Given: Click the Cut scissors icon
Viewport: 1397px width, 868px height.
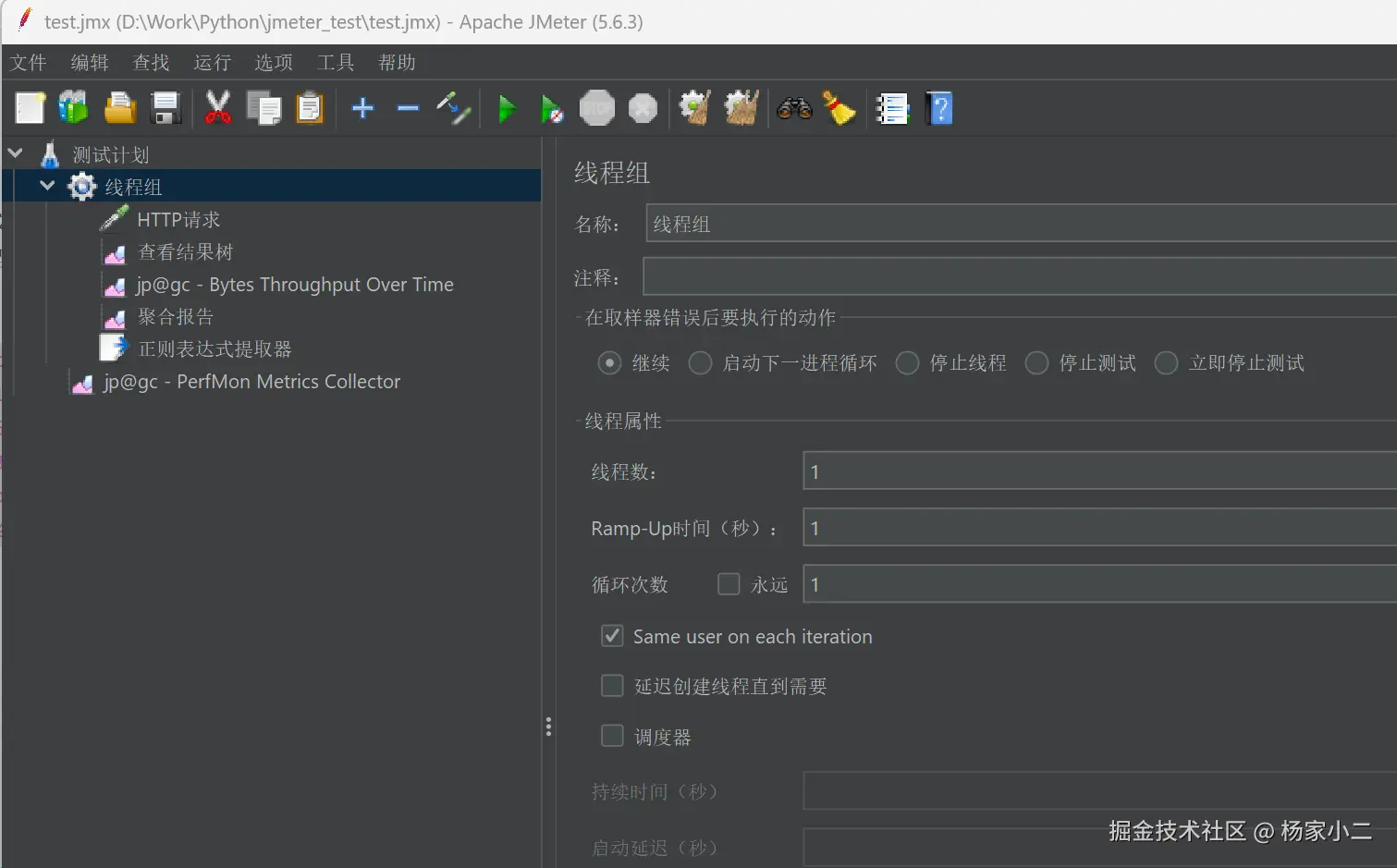Looking at the screenshot, I should click(217, 108).
